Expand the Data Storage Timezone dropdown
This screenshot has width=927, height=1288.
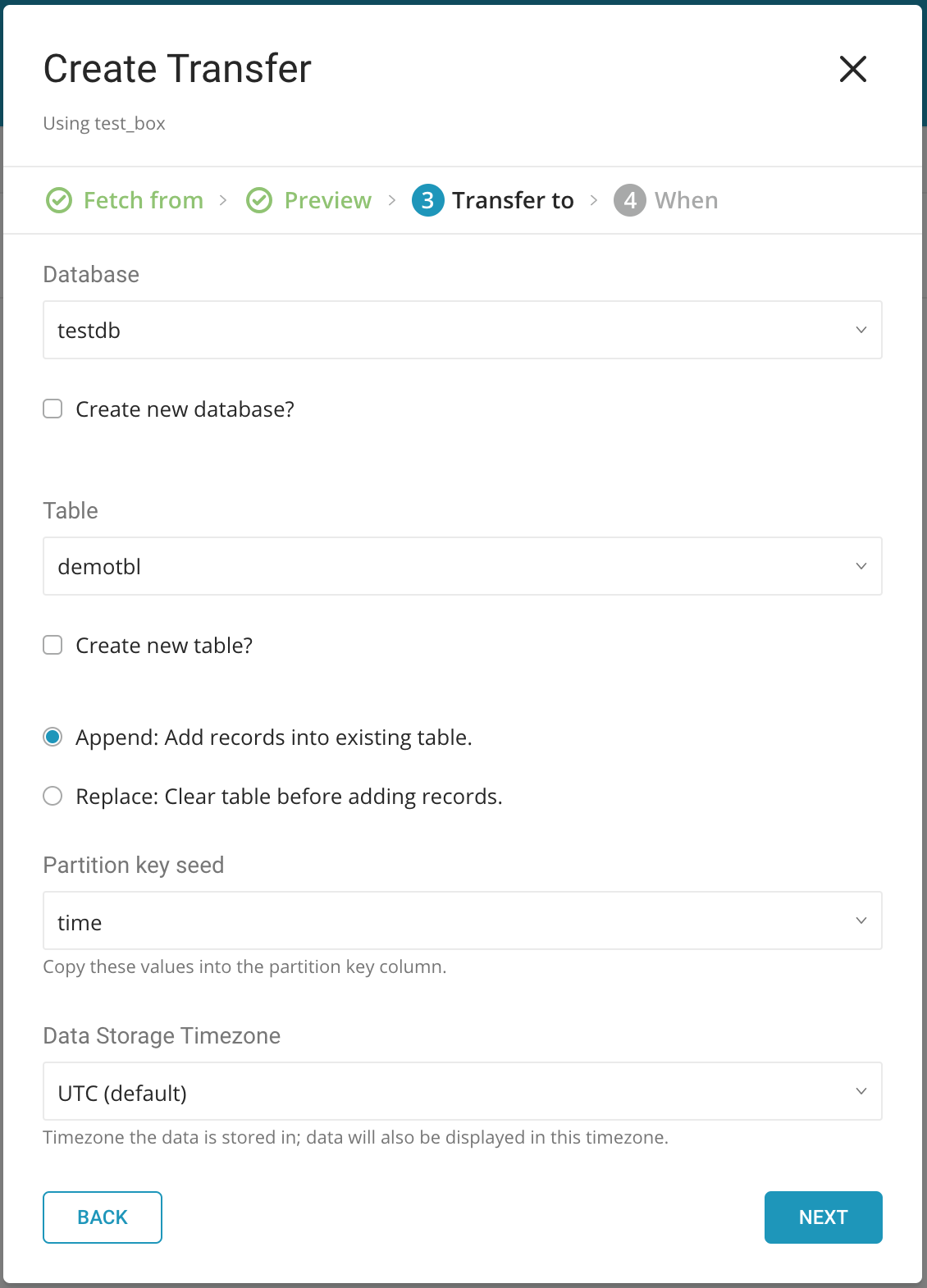(462, 1091)
